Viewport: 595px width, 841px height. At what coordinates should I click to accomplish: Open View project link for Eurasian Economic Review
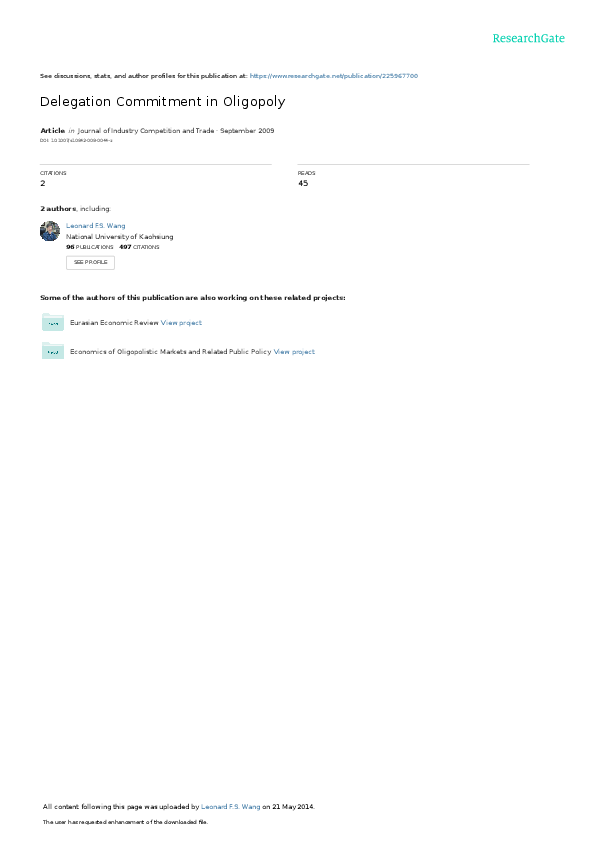[x=181, y=323]
